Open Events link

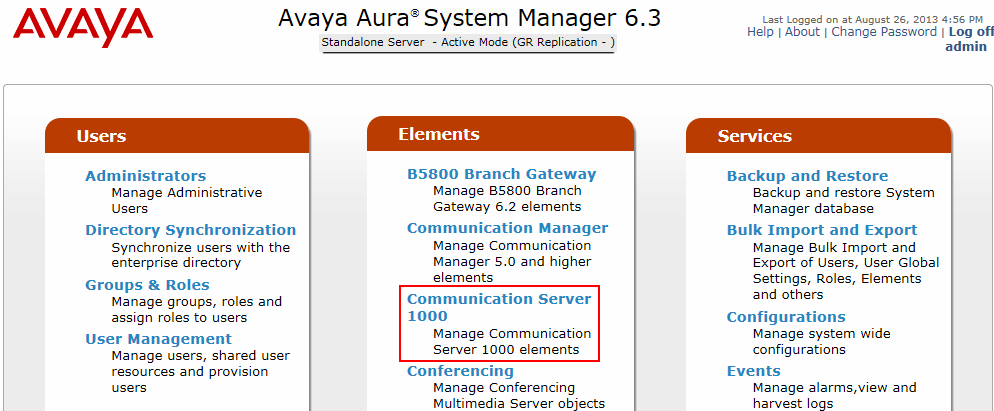pyautogui.click(x=753, y=370)
